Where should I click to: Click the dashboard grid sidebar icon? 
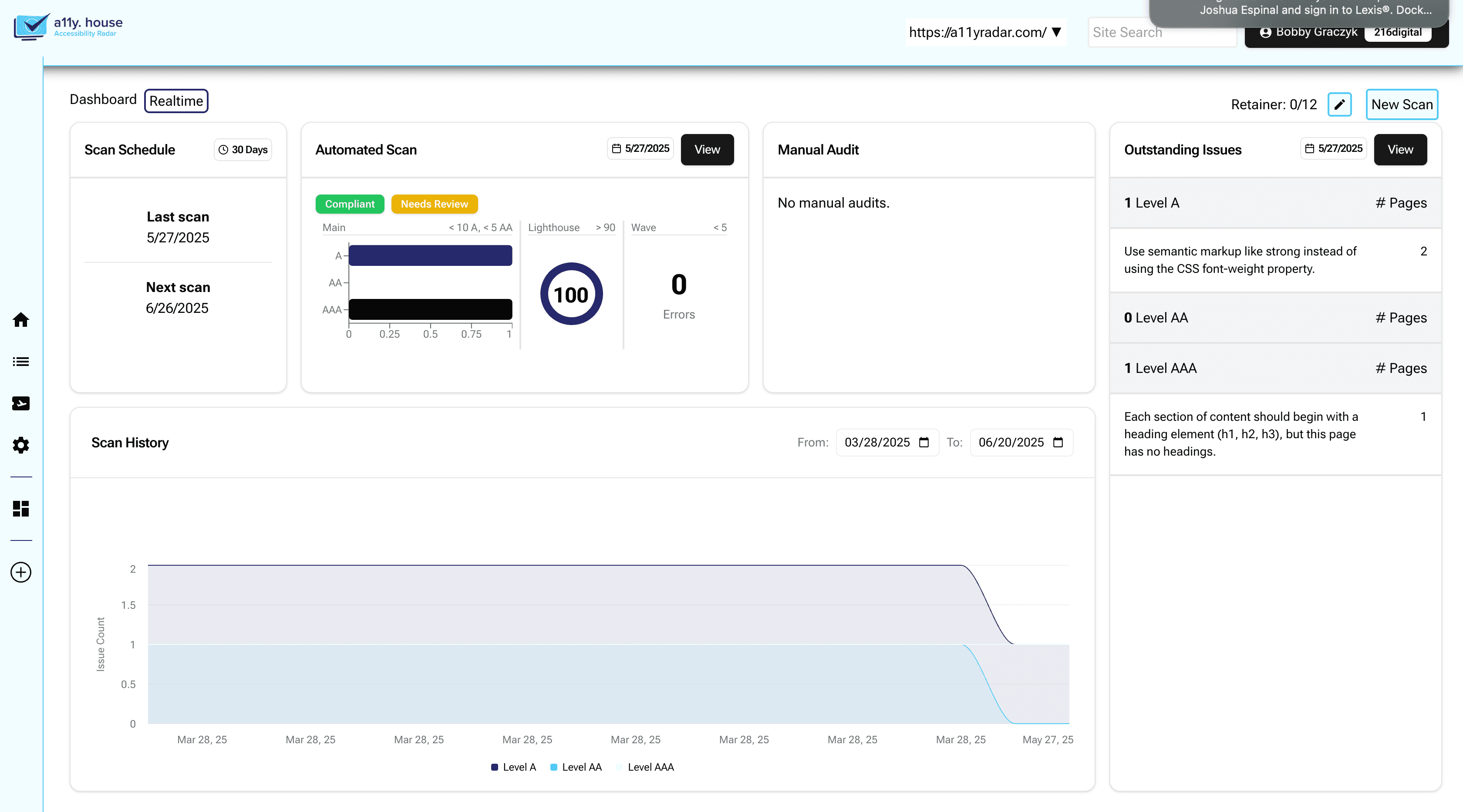21,508
